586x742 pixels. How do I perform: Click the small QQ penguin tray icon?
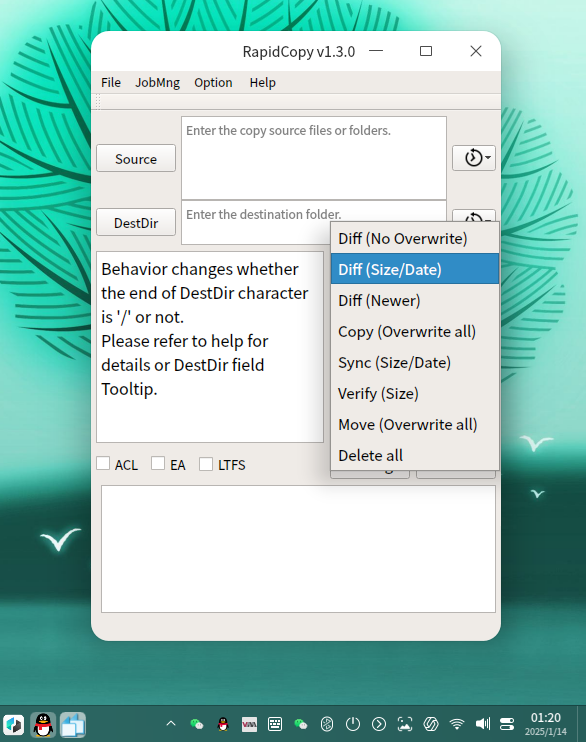[223, 724]
